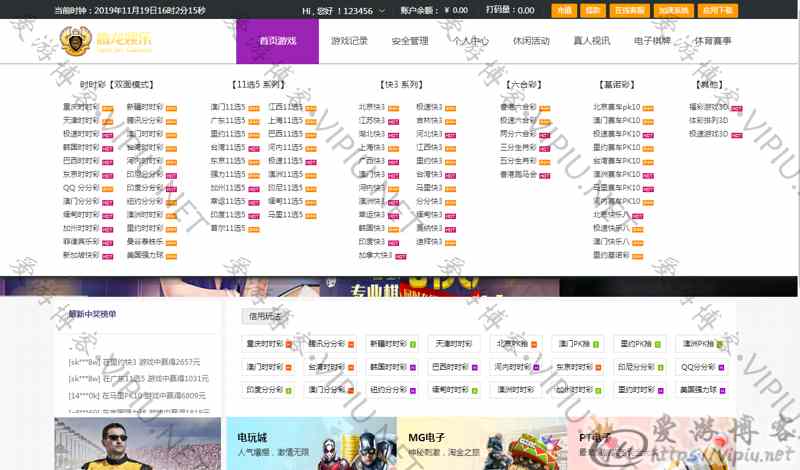Viewport: 800px width, 470px height.
Task: Open the 上海11选5 game link
Action: tap(286, 120)
